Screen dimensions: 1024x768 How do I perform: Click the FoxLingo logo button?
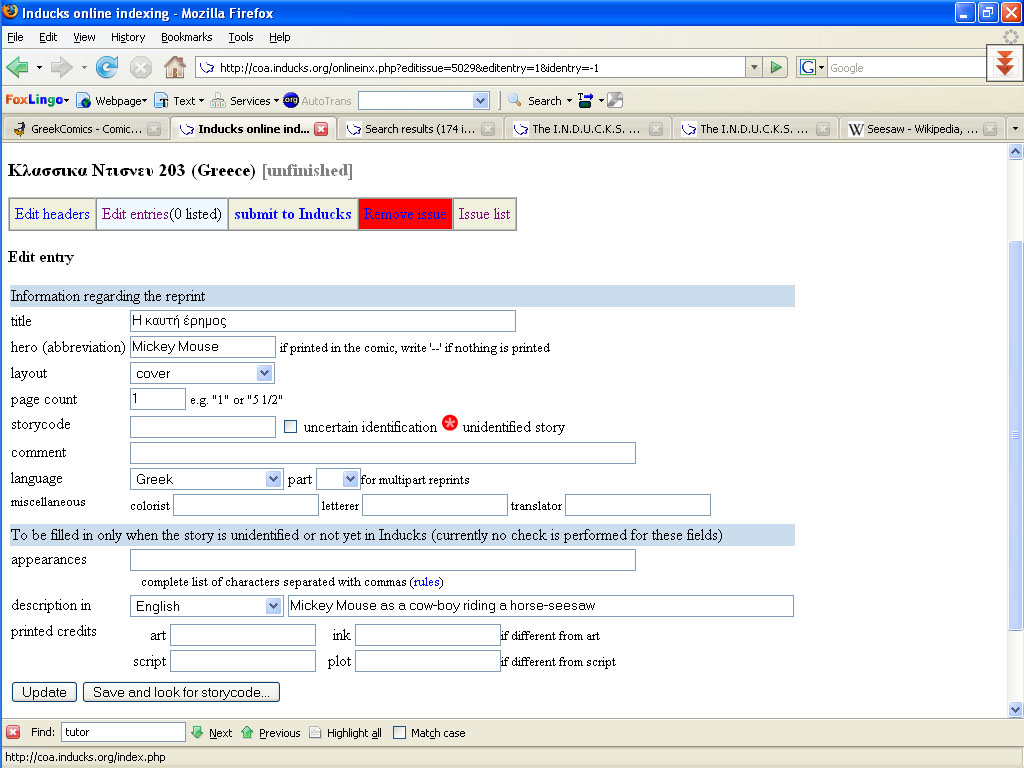point(34,100)
